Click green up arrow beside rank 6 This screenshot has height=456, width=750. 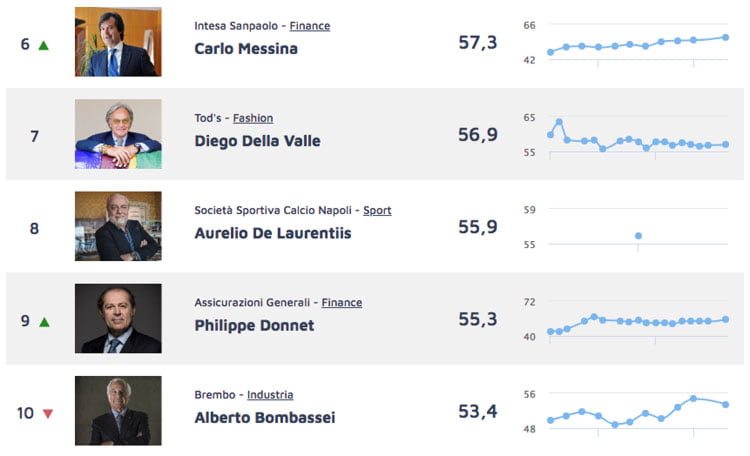pos(44,45)
